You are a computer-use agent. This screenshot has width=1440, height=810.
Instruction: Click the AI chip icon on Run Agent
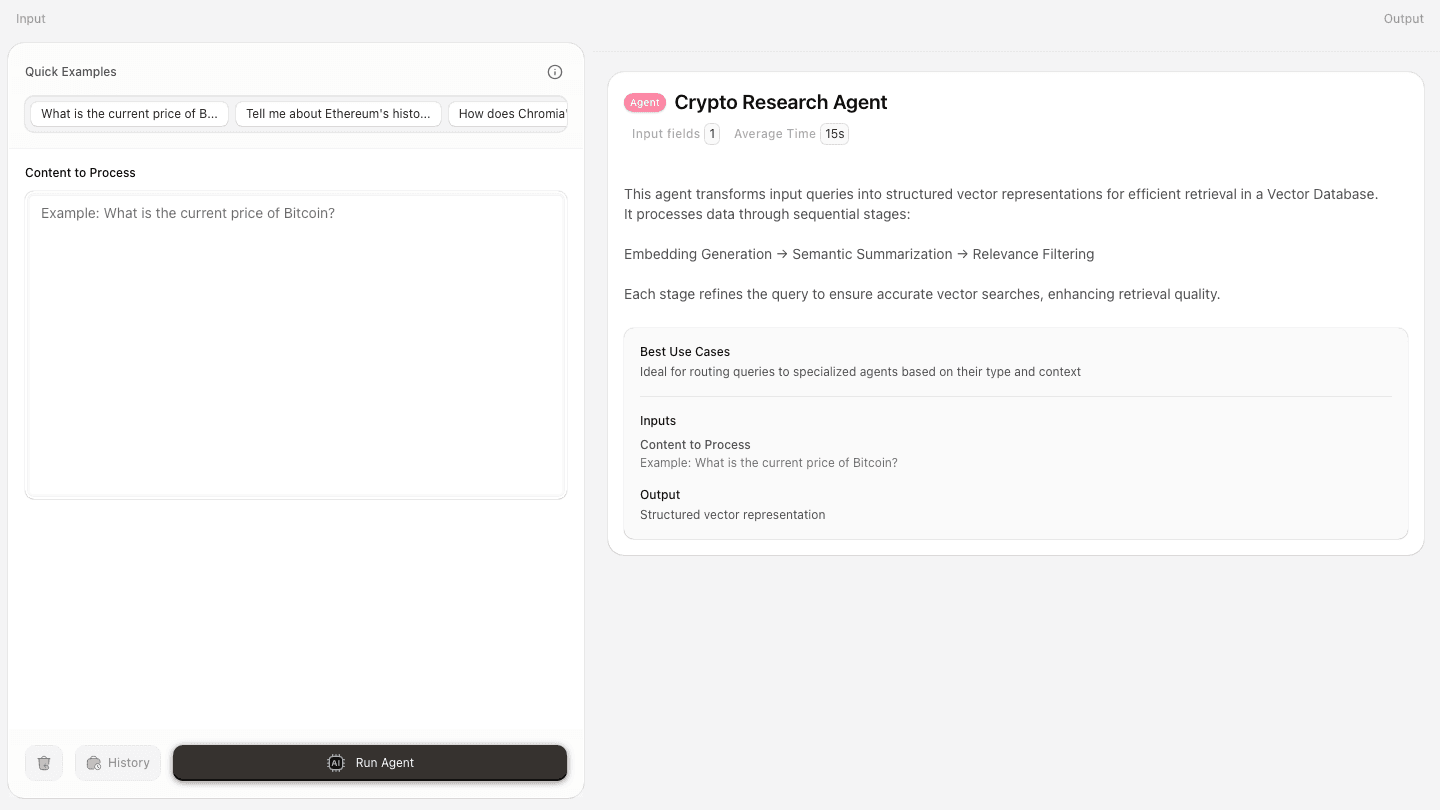click(x=336, y=763)
